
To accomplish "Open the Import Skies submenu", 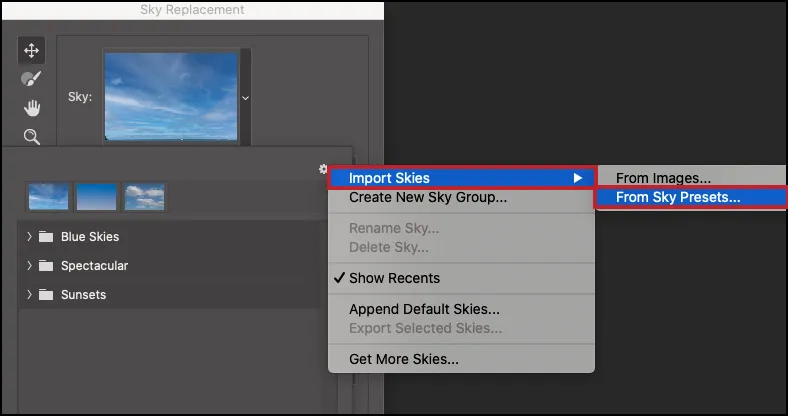I will (x=461, y=178).
